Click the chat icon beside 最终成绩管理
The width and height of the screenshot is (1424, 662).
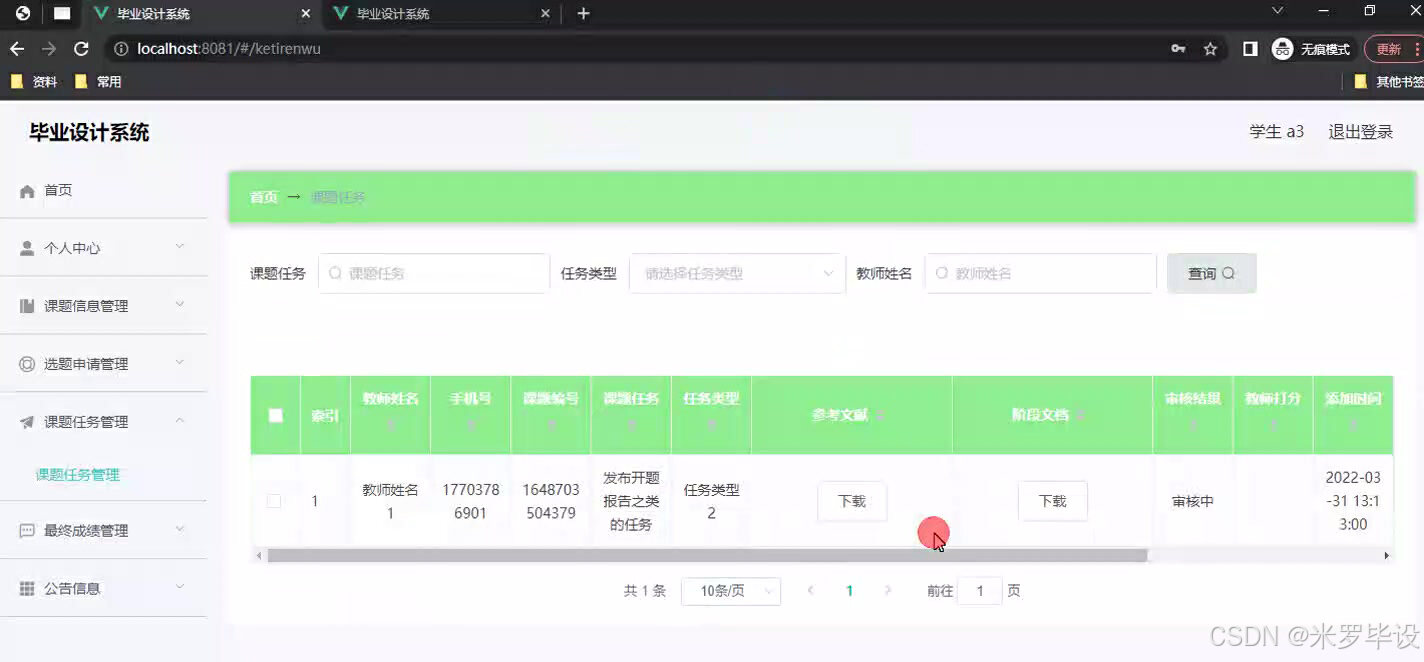(x=25, y=529)
